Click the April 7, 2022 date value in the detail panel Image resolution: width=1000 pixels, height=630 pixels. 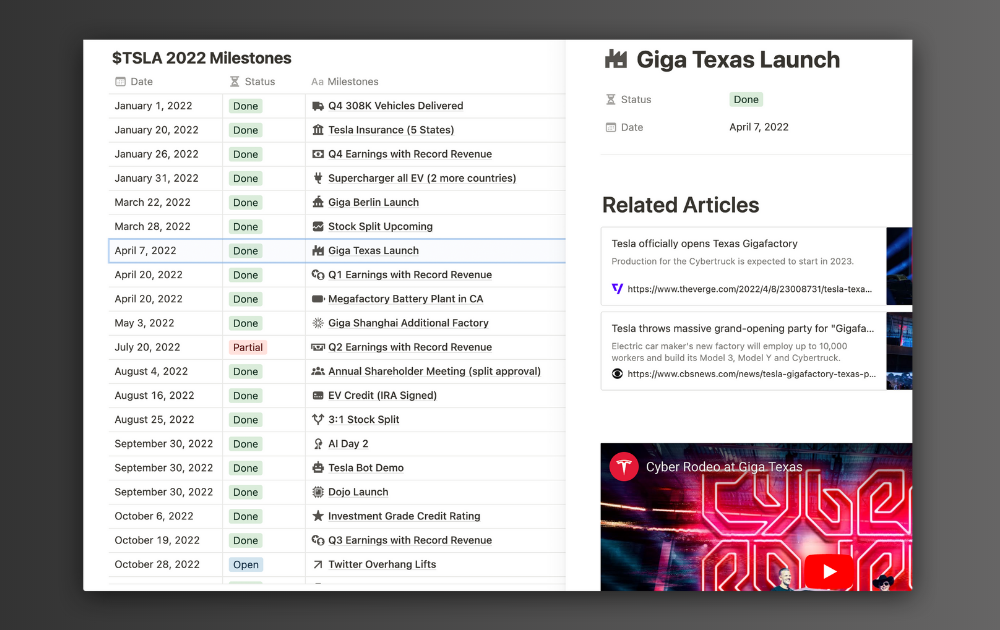758,127
